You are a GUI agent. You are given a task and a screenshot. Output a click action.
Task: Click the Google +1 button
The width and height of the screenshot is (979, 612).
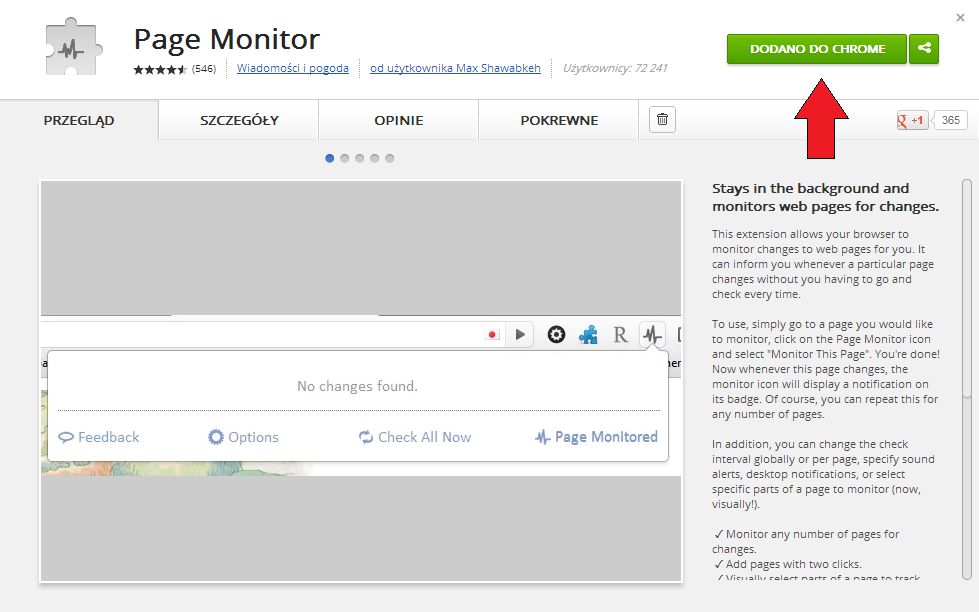912,120
